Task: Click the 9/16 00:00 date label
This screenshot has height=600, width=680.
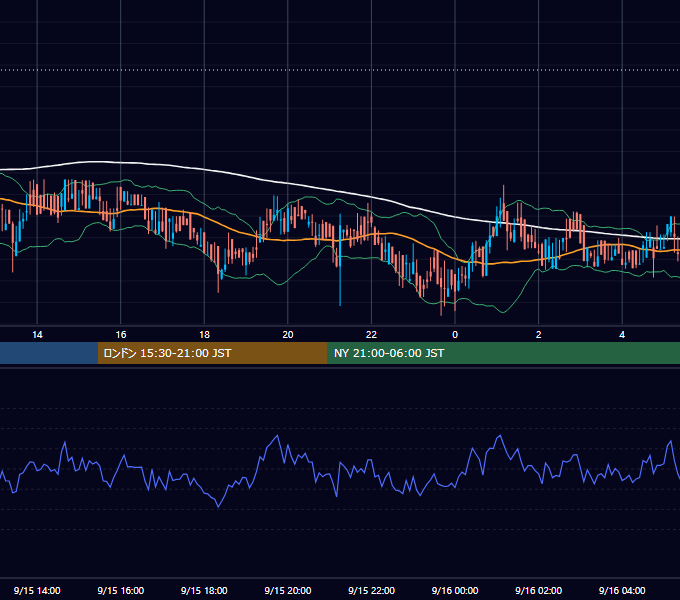Action: 455,590
